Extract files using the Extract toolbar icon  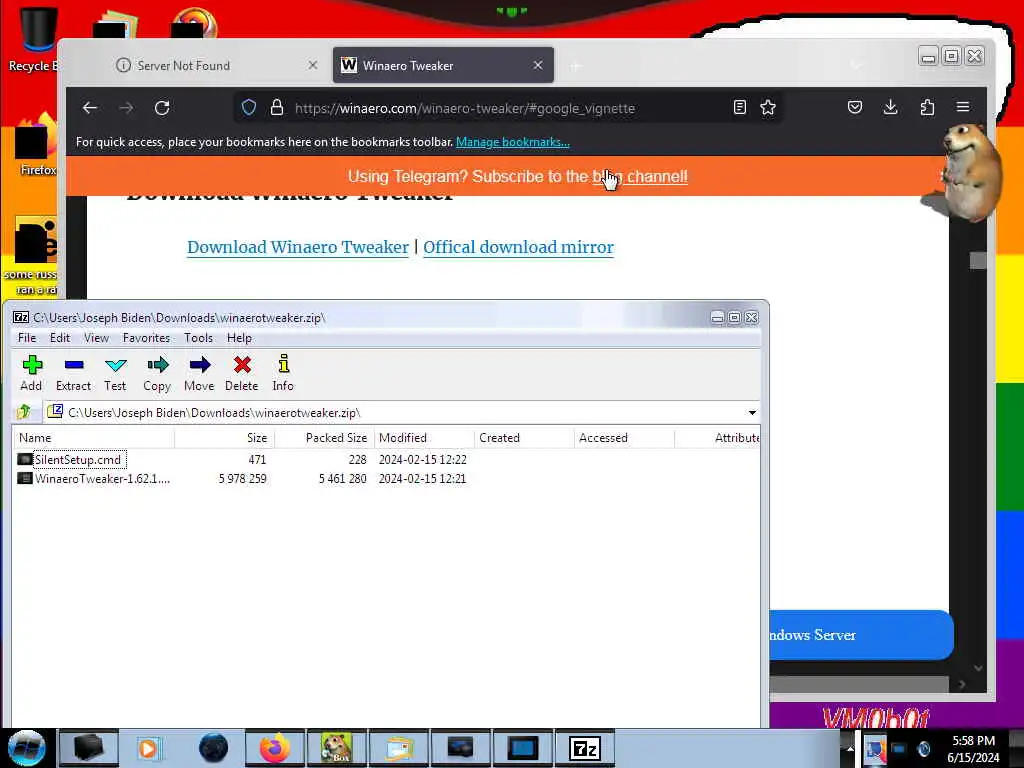(x=73, y=374)
